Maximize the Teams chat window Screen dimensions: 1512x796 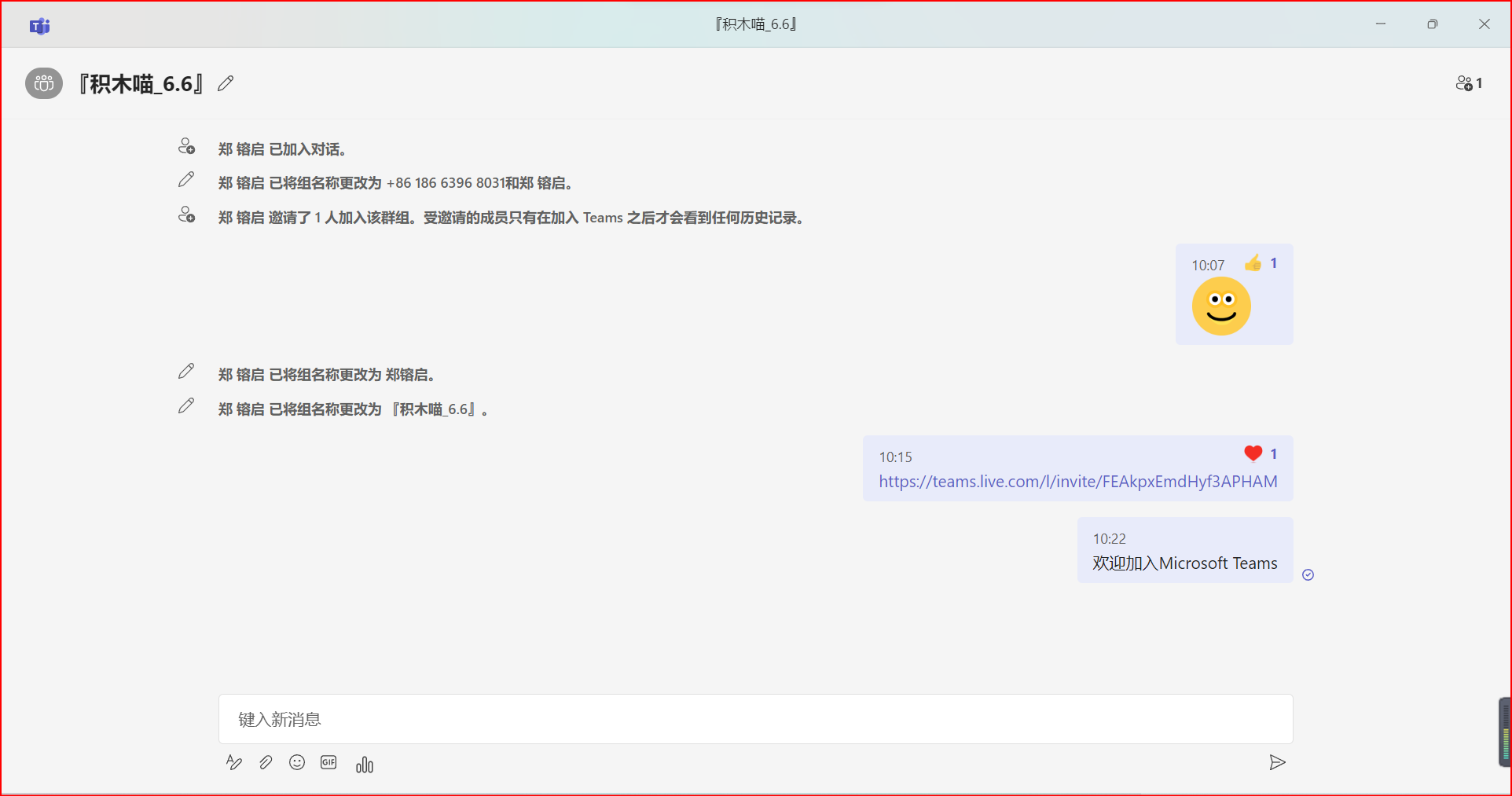(x=1433, y=24)
